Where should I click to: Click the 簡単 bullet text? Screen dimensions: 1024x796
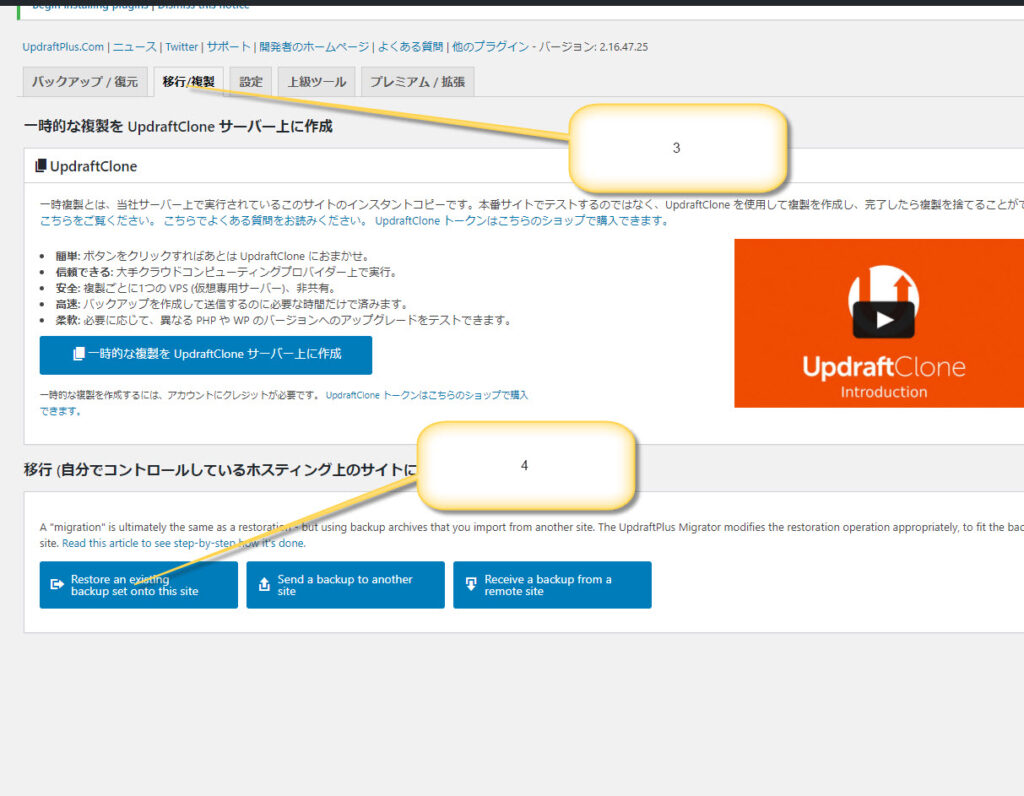coord(214,256)
